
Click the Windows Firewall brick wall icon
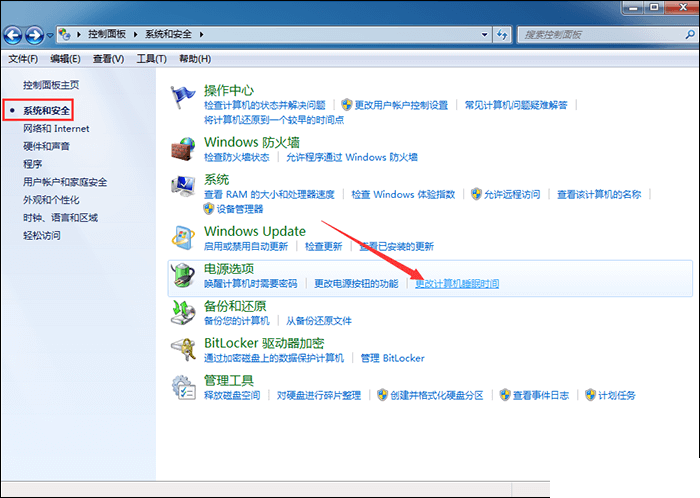coord(183,149)
